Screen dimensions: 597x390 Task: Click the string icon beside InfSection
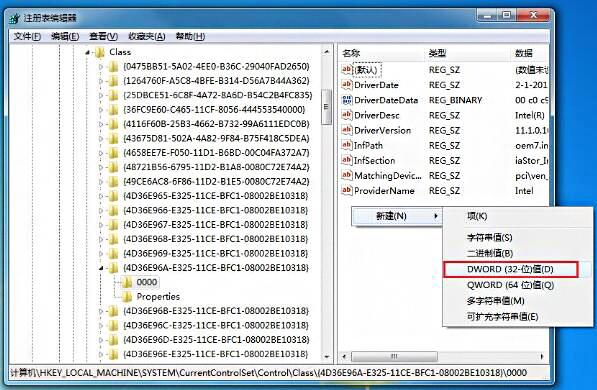pyautogui.click(x=346, y=160)
